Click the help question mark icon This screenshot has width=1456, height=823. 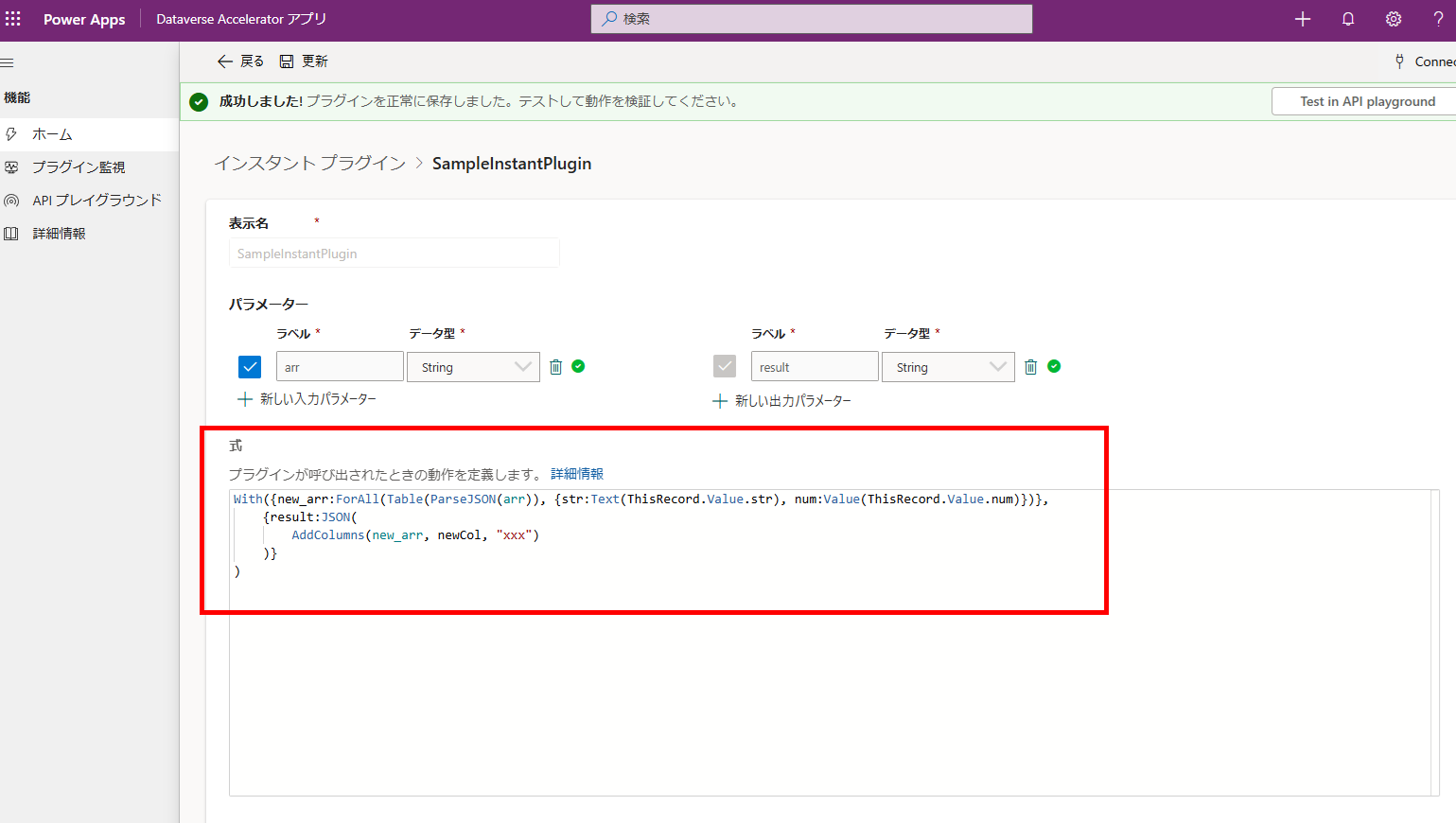1438,19
